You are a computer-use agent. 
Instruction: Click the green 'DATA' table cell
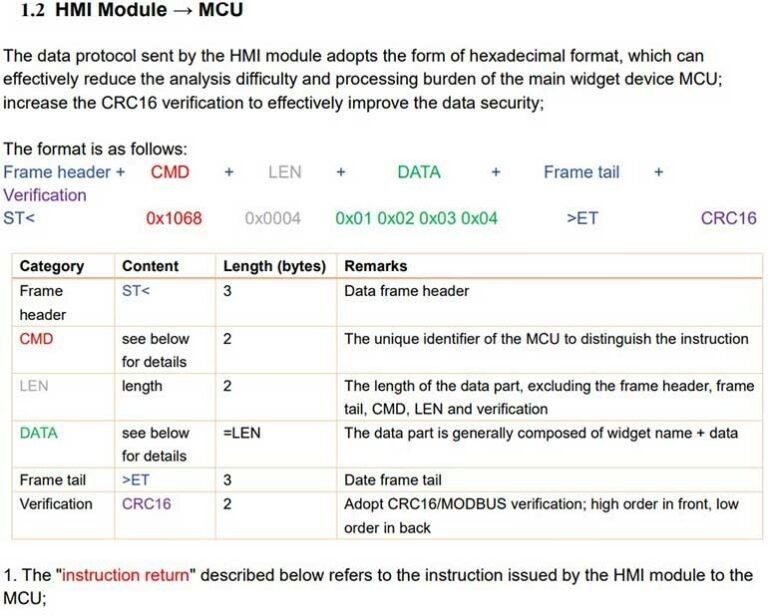(39, 433)
